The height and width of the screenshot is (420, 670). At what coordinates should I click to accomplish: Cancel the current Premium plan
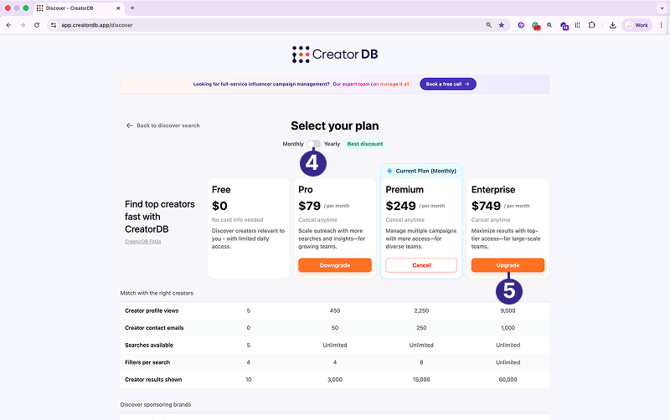click(421, 265)
